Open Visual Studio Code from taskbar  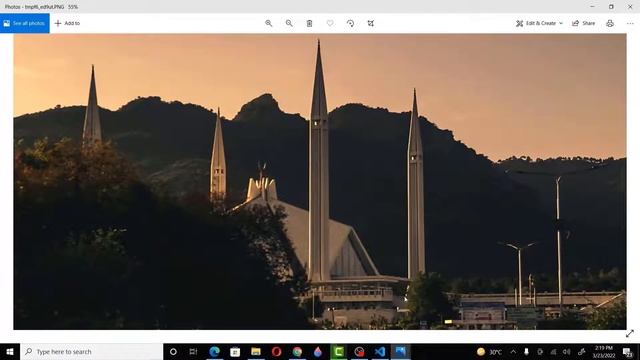pos(380,351)
